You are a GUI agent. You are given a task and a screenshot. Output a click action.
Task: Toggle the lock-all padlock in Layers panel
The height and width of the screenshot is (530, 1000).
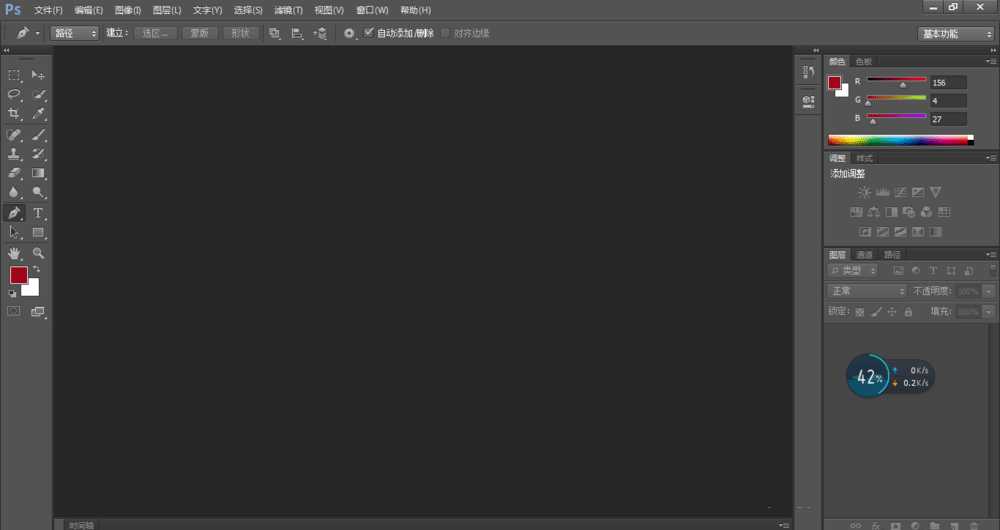pos(908,312)
